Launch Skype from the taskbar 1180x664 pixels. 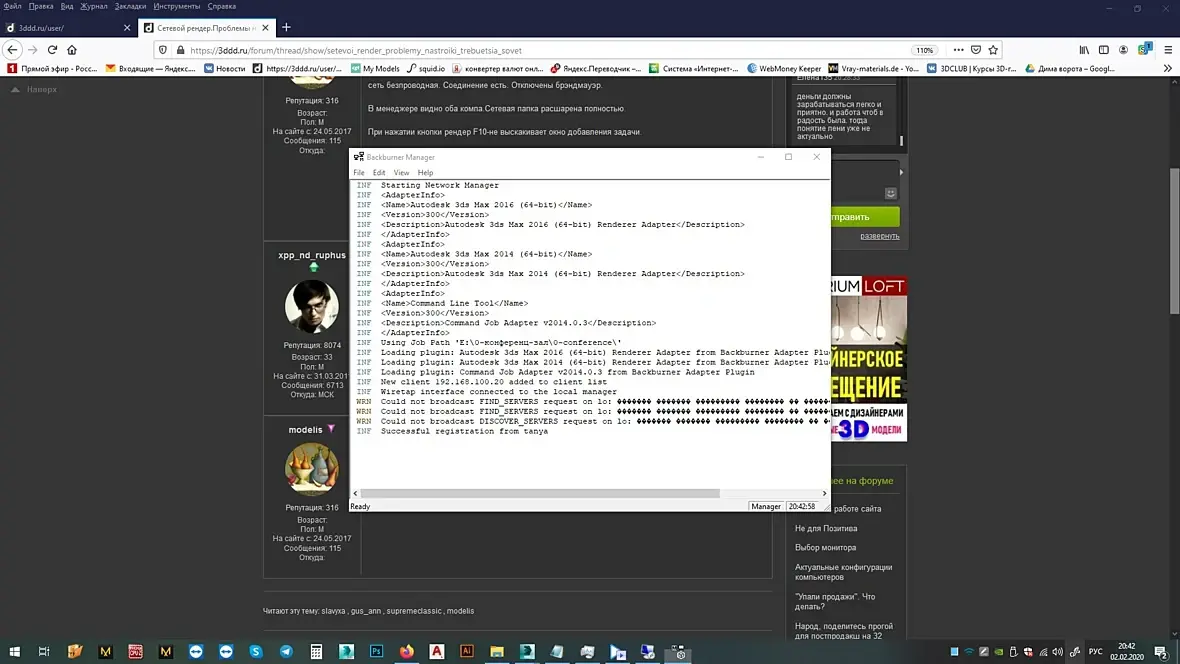pyautogui.click(x=256, y=651)
